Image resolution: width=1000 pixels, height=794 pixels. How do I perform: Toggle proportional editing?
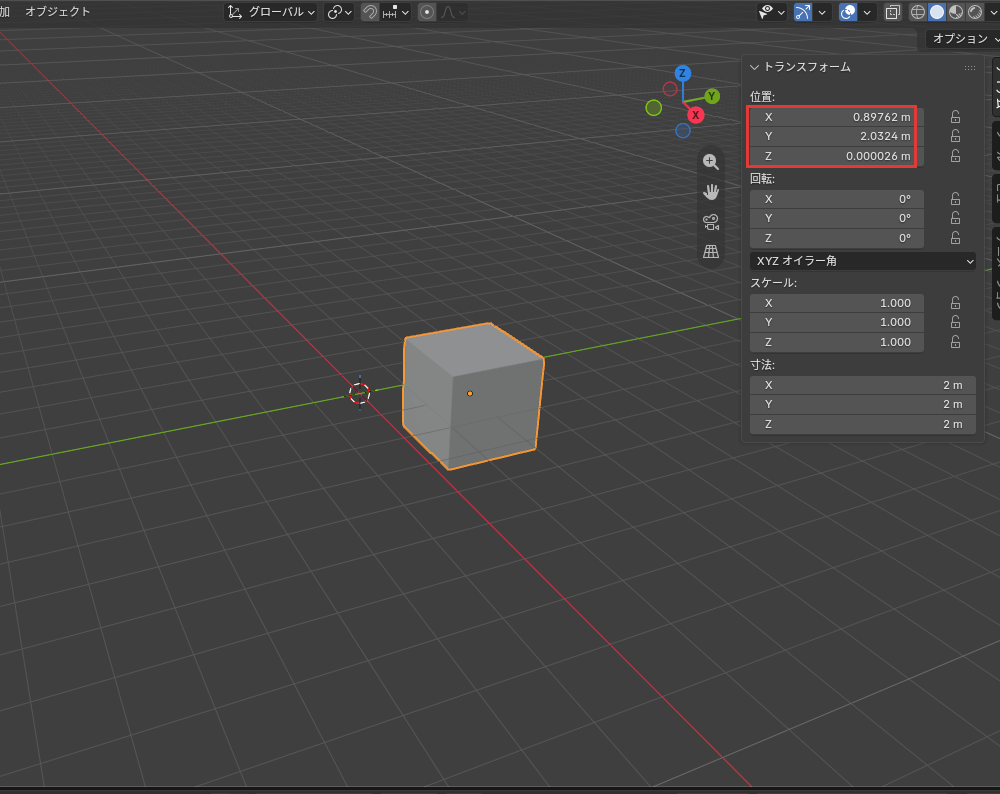click(x=427, y=12)
